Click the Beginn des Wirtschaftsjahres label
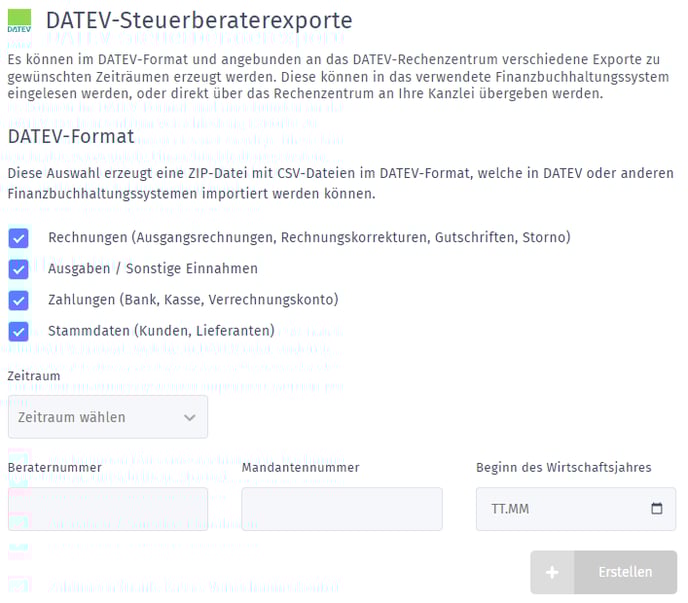 pos(564,467)
